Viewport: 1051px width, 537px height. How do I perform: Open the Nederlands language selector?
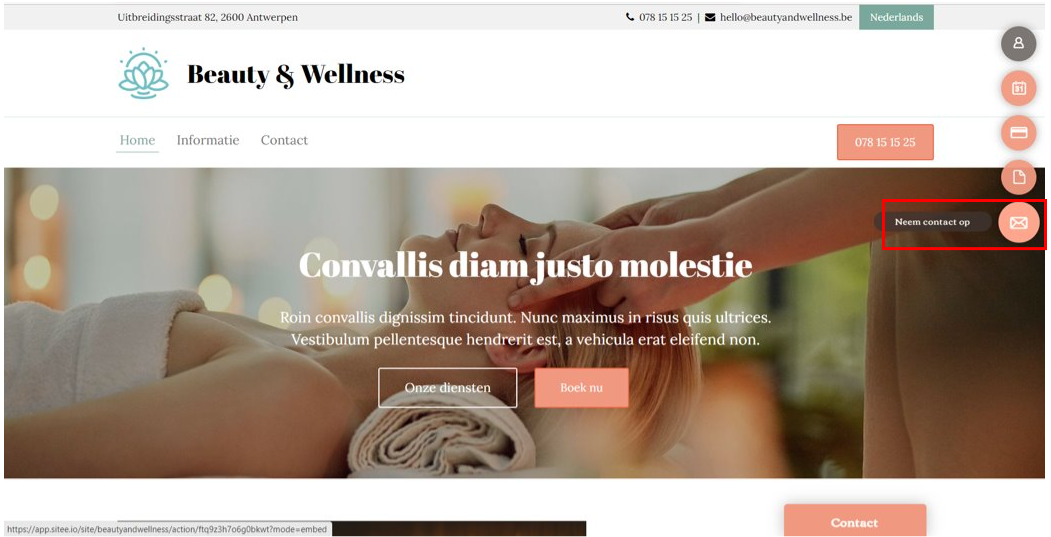pos(896,17)
